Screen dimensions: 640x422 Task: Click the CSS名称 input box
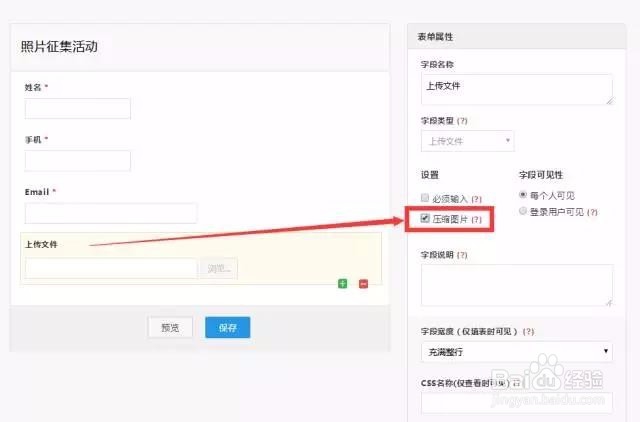coord(517,403)
